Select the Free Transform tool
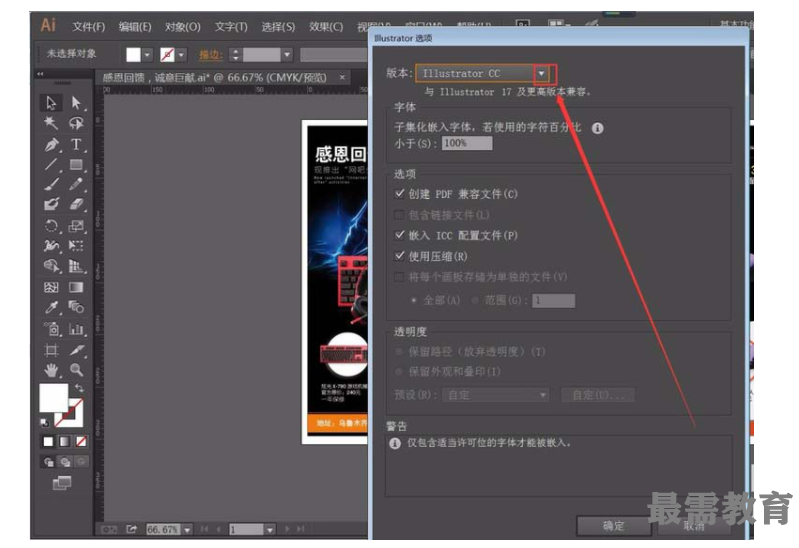Screen dimensions: 799x548 point(76,246)
